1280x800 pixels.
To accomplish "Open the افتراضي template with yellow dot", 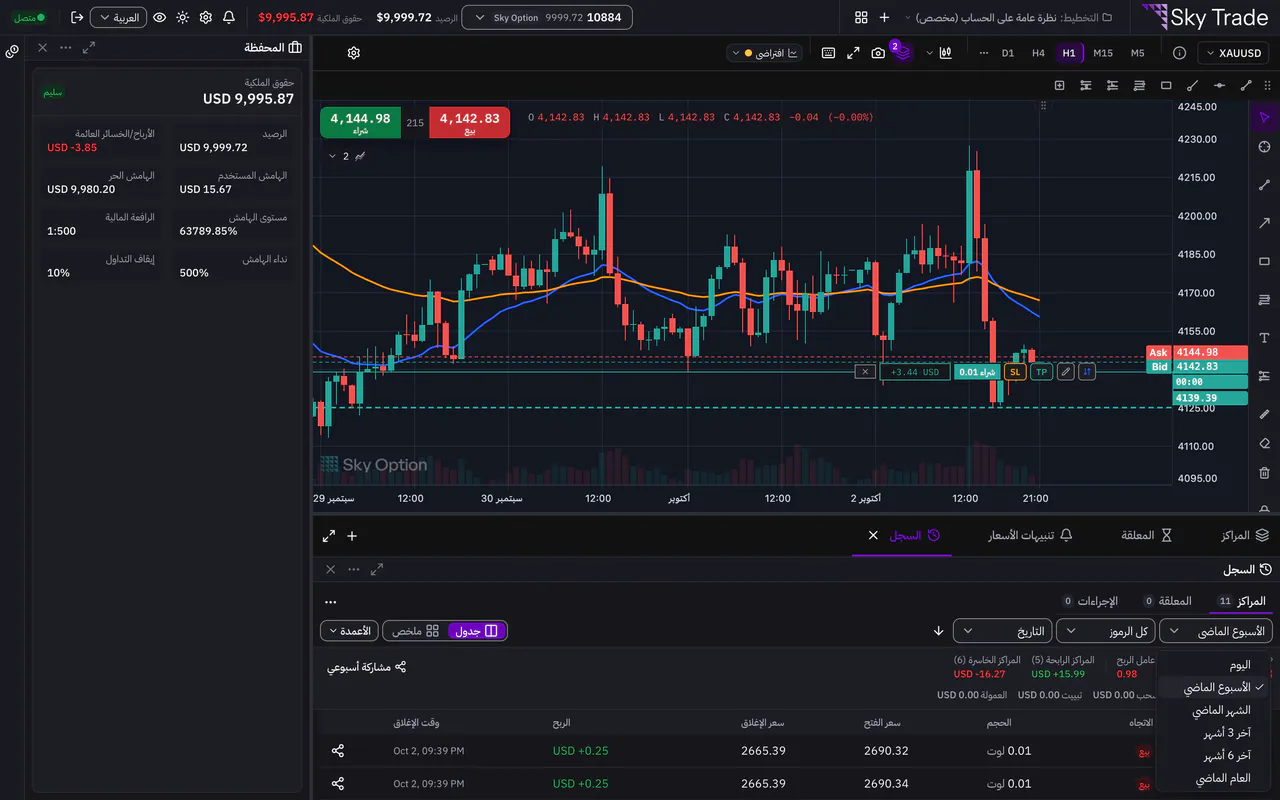I will pos(765,53).
